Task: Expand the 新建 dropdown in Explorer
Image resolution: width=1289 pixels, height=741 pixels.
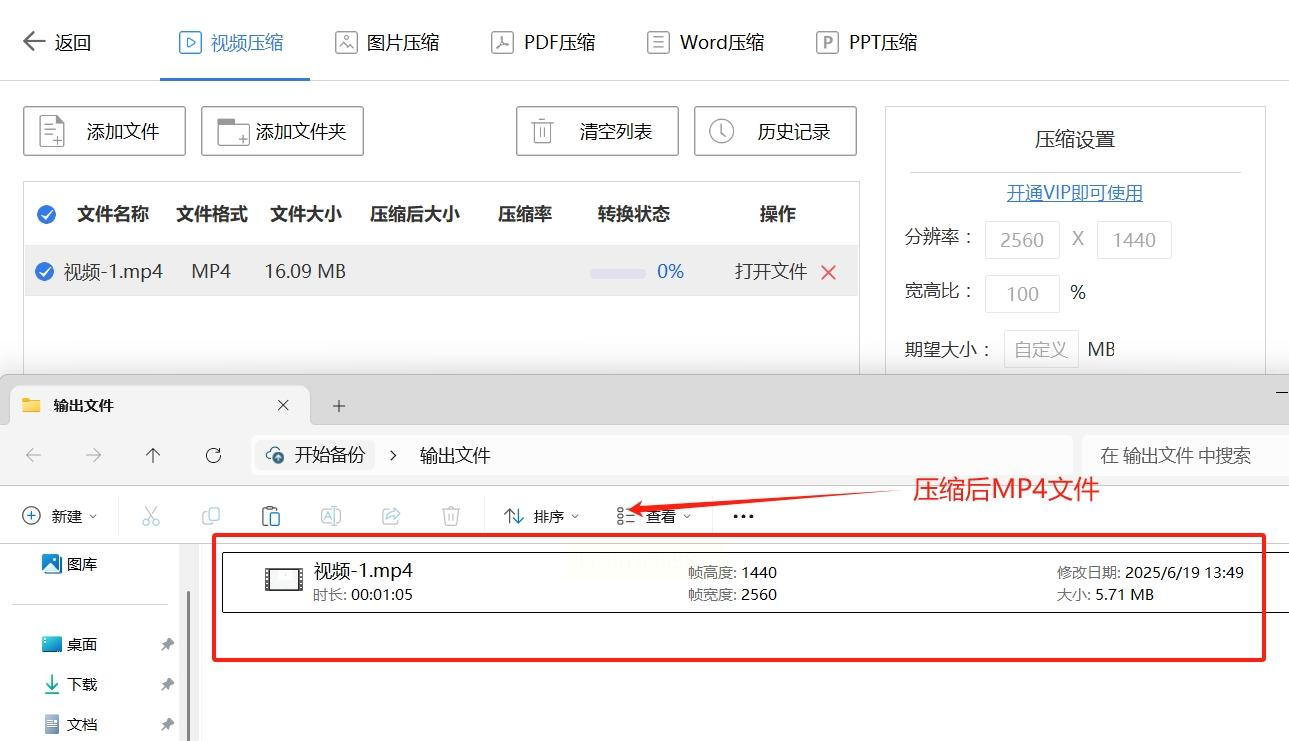Action: tap(60, 516)
